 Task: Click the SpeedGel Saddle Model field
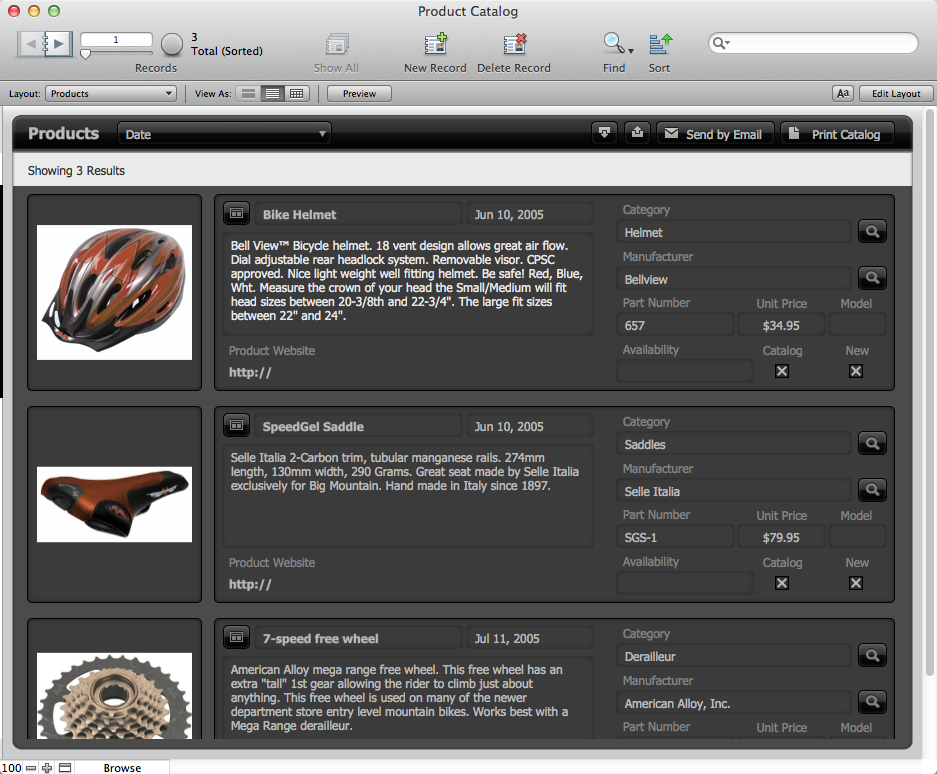click(857, 537)
